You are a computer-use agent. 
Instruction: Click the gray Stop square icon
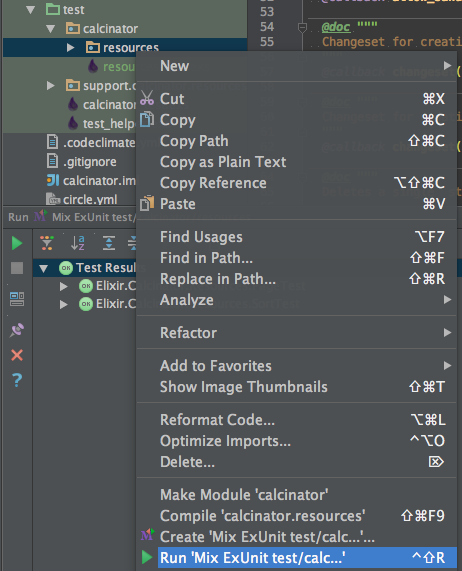point(17,268)
